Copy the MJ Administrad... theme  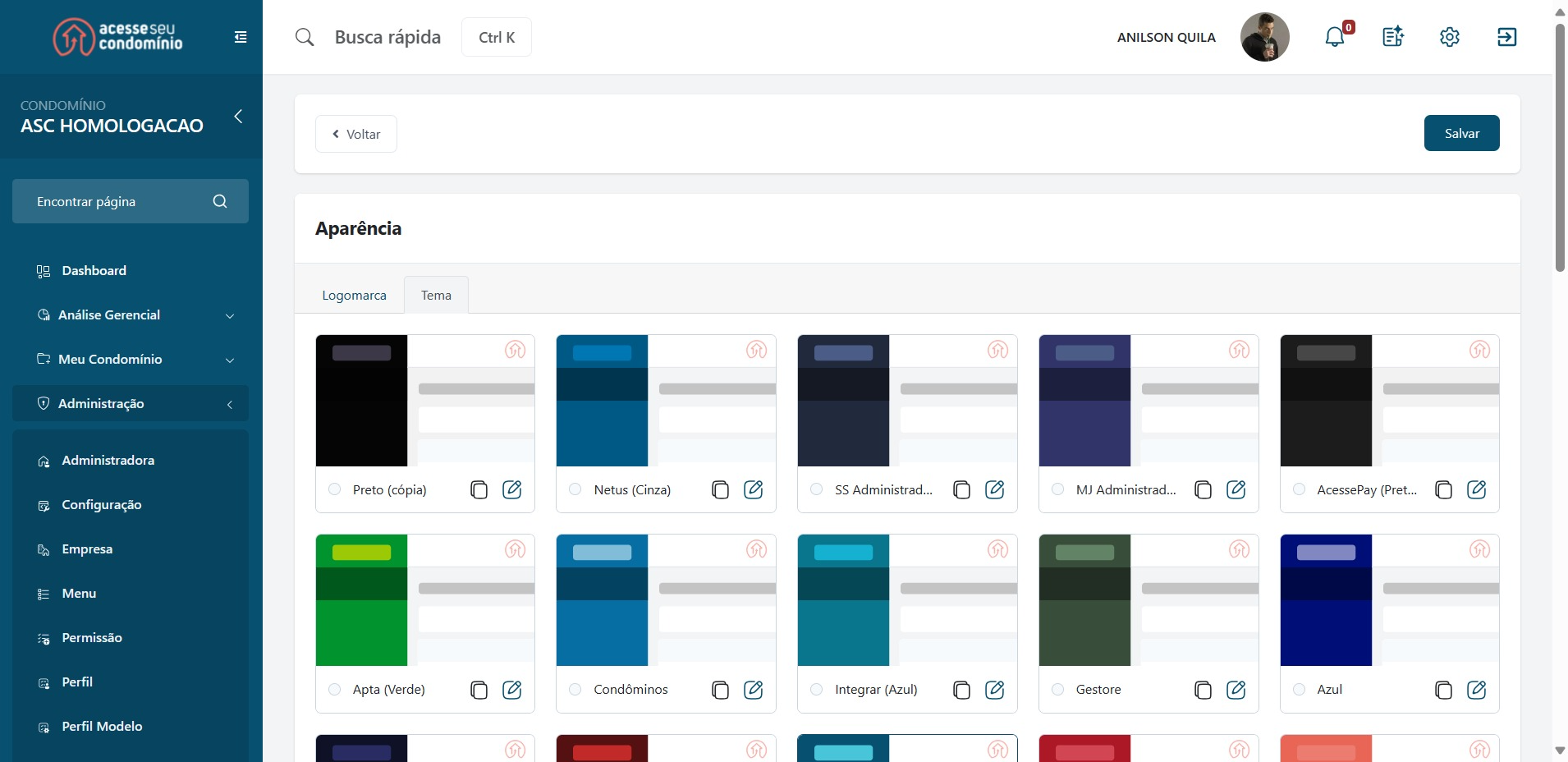(x=1203, y=490)
